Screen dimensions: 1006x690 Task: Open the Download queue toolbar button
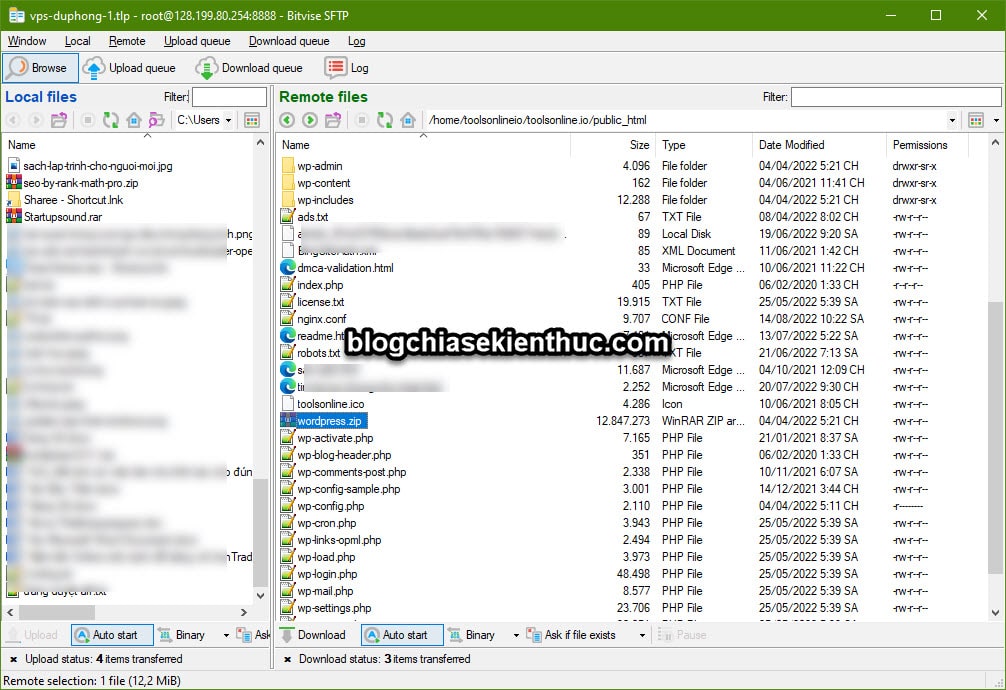point(250,67)
